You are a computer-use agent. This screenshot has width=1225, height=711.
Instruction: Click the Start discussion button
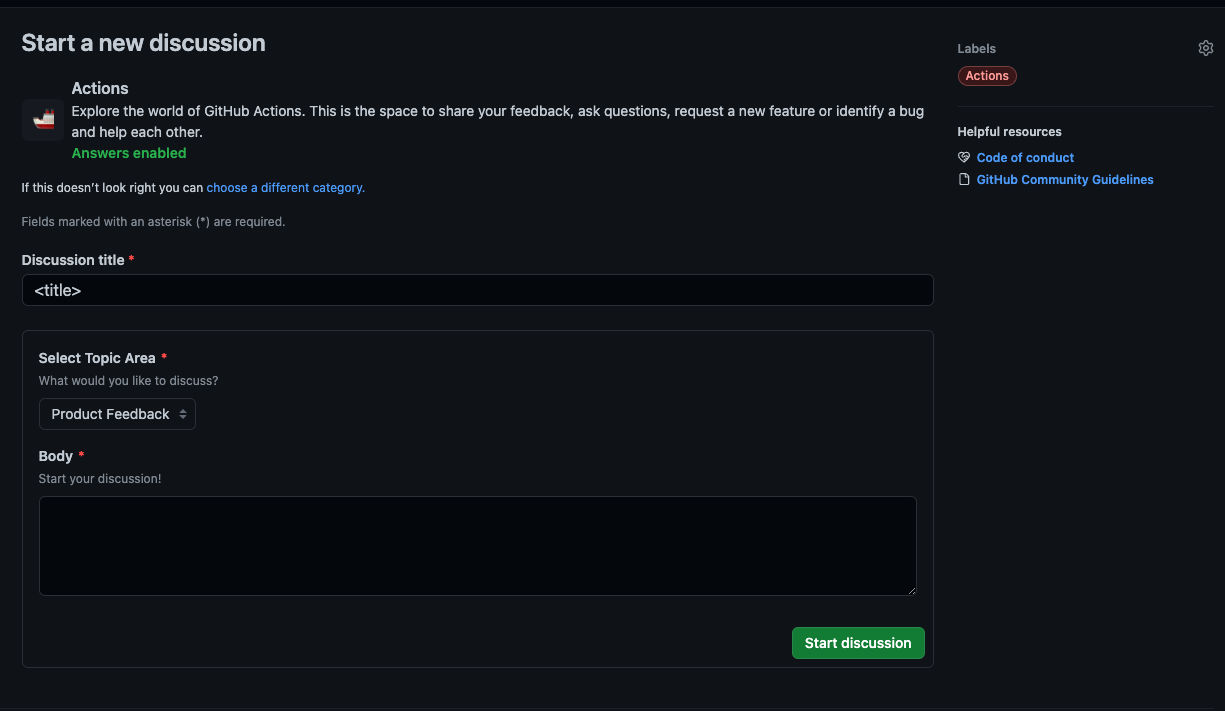(858, 643)
